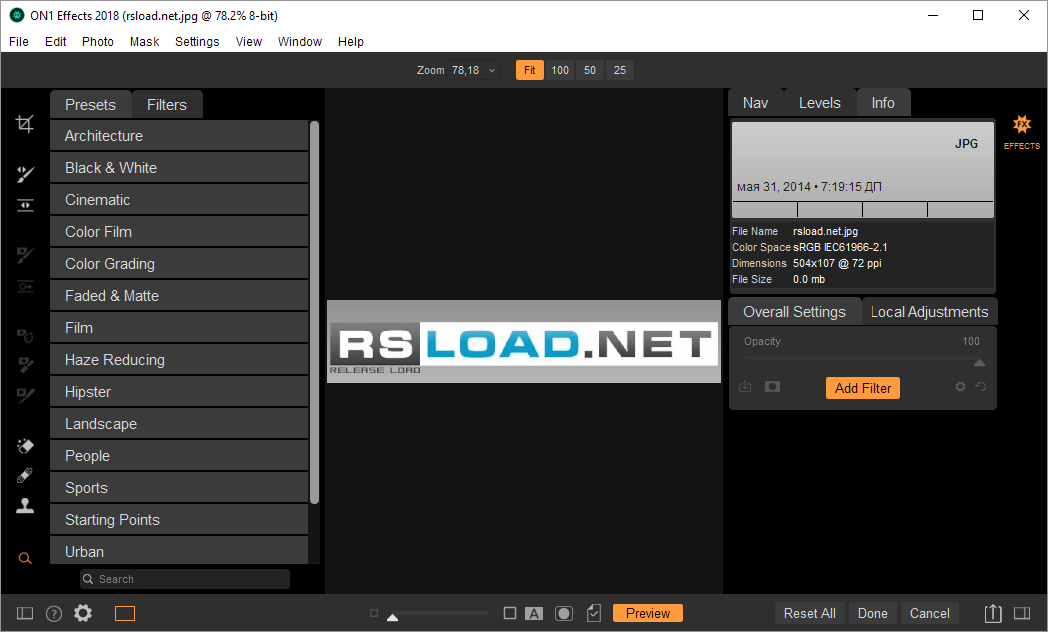Open preferences gear icon in bottom bar
The height and width of the screenshot is (632, 1048).
(83, 613)
